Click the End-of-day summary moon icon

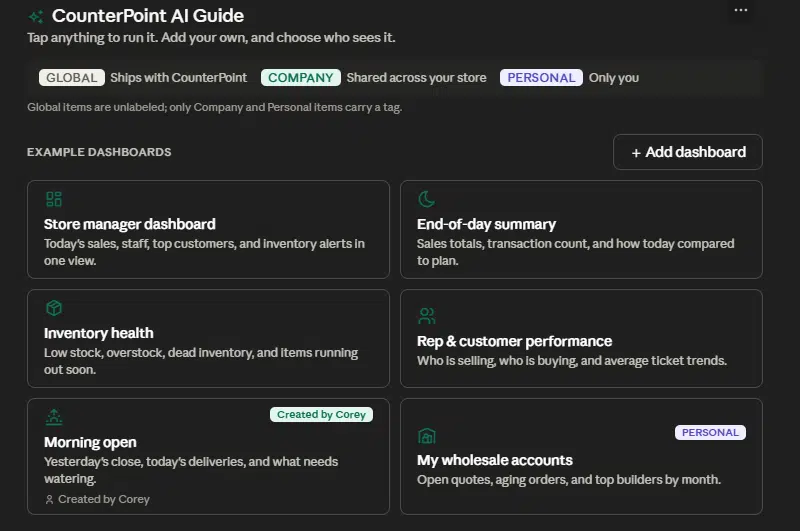[427, 199]
